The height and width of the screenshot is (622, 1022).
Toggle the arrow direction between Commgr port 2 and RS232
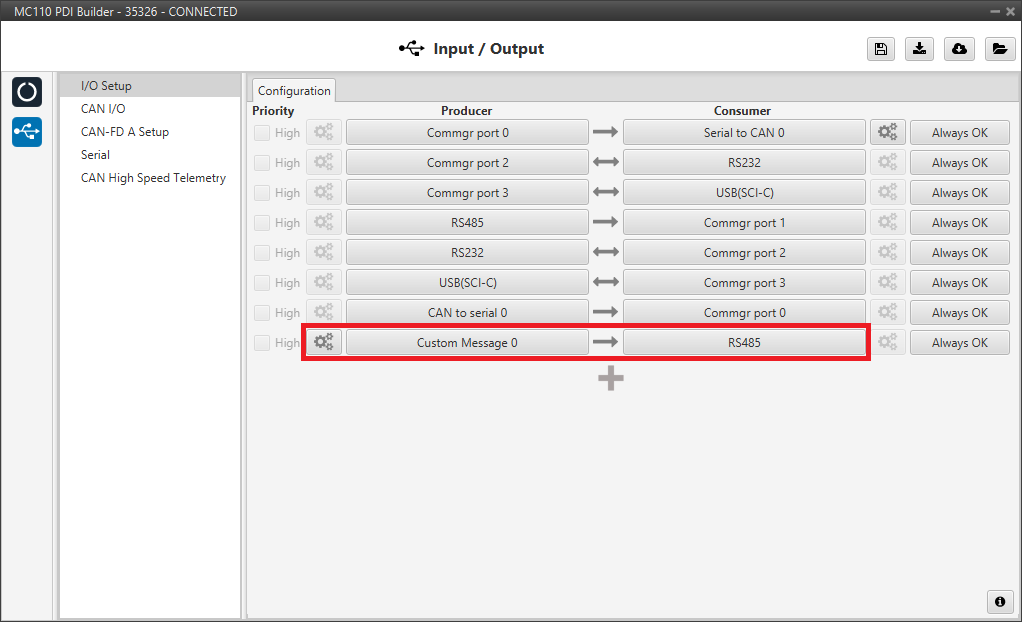pyautogui.click(x=605, y=162)
